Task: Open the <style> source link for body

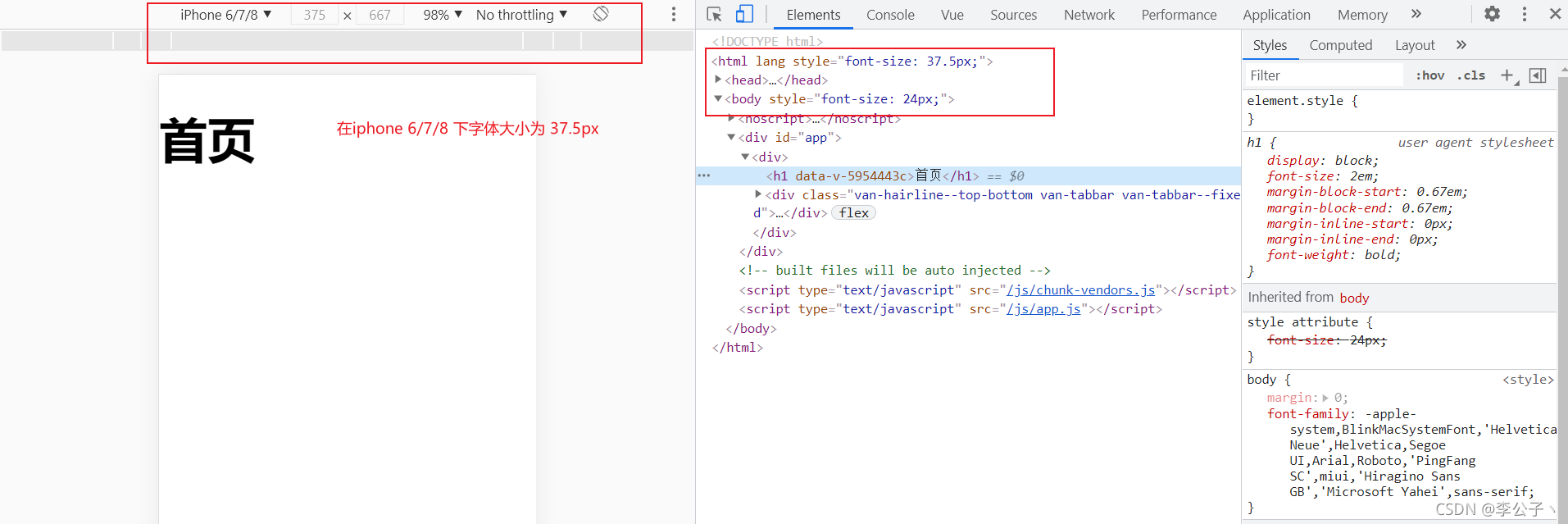Action: pos(1528,379)
